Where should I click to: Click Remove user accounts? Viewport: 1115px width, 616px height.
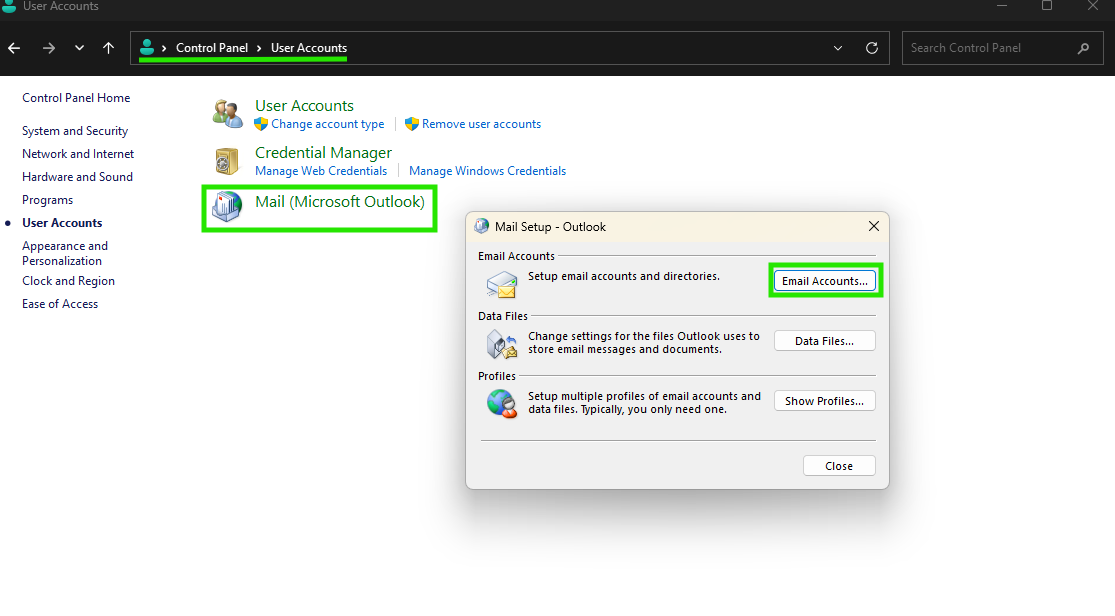[x=481, y=124]
